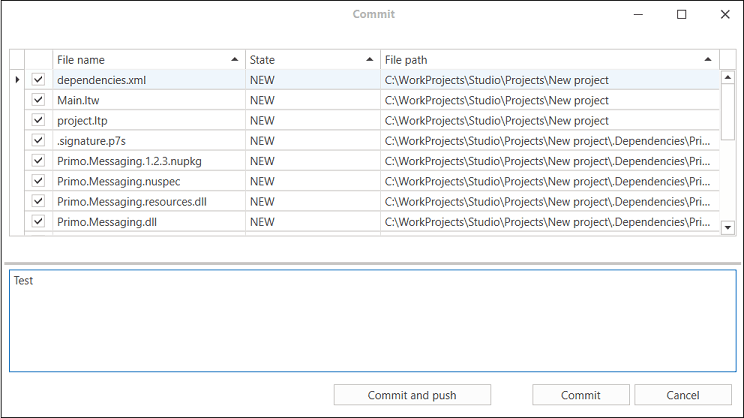This screenshot has height=418, width=744.
Task: Click the commit message text box
Action: (x=372, y=320)
